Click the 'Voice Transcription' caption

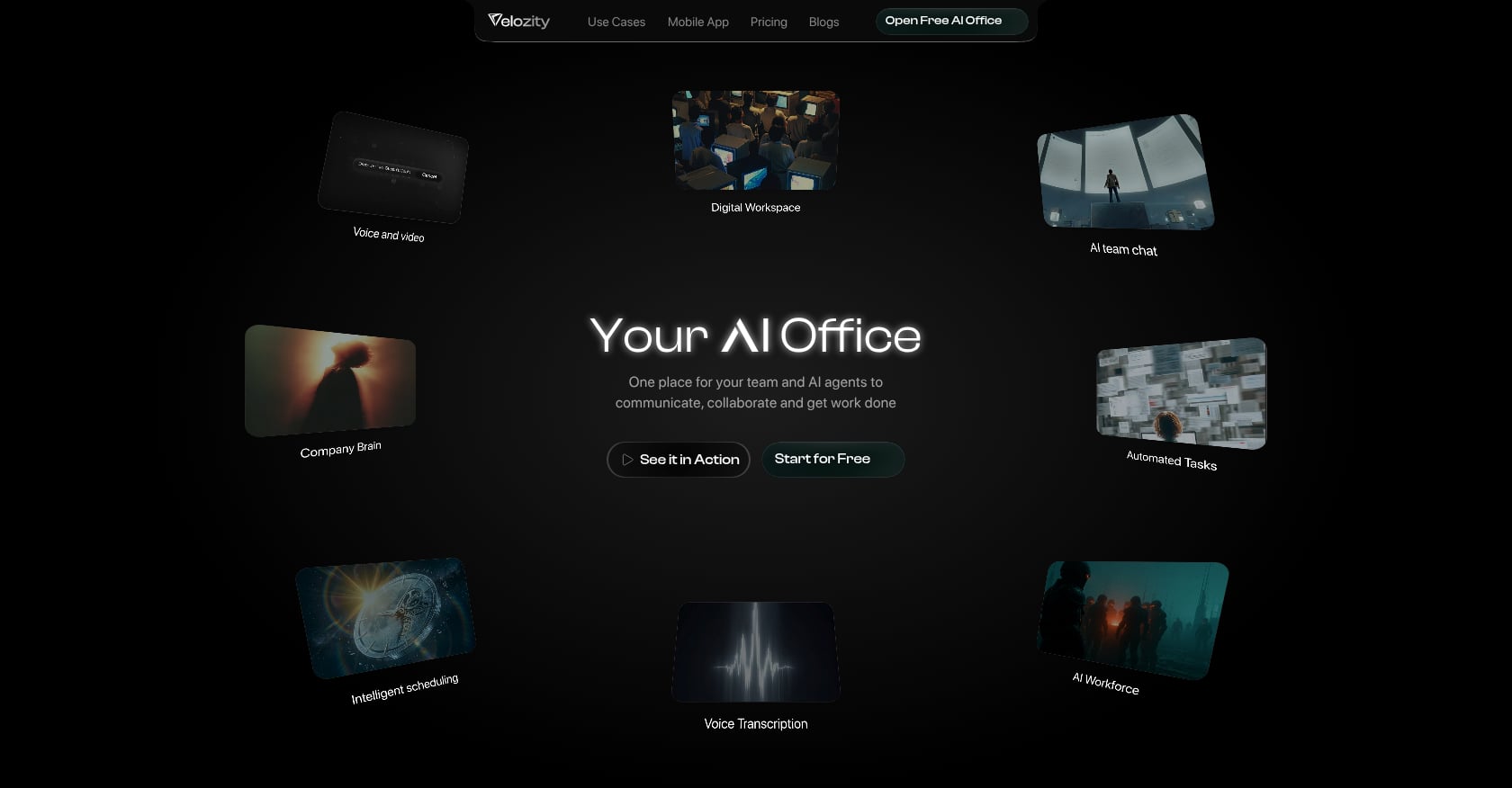tap(756, 724)
